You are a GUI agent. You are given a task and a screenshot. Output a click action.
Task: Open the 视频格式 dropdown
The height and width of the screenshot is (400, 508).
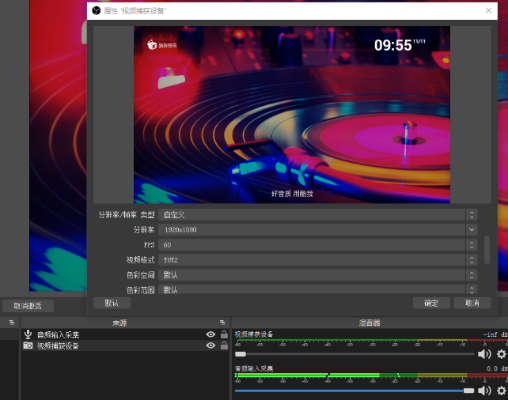pos(318,260)
